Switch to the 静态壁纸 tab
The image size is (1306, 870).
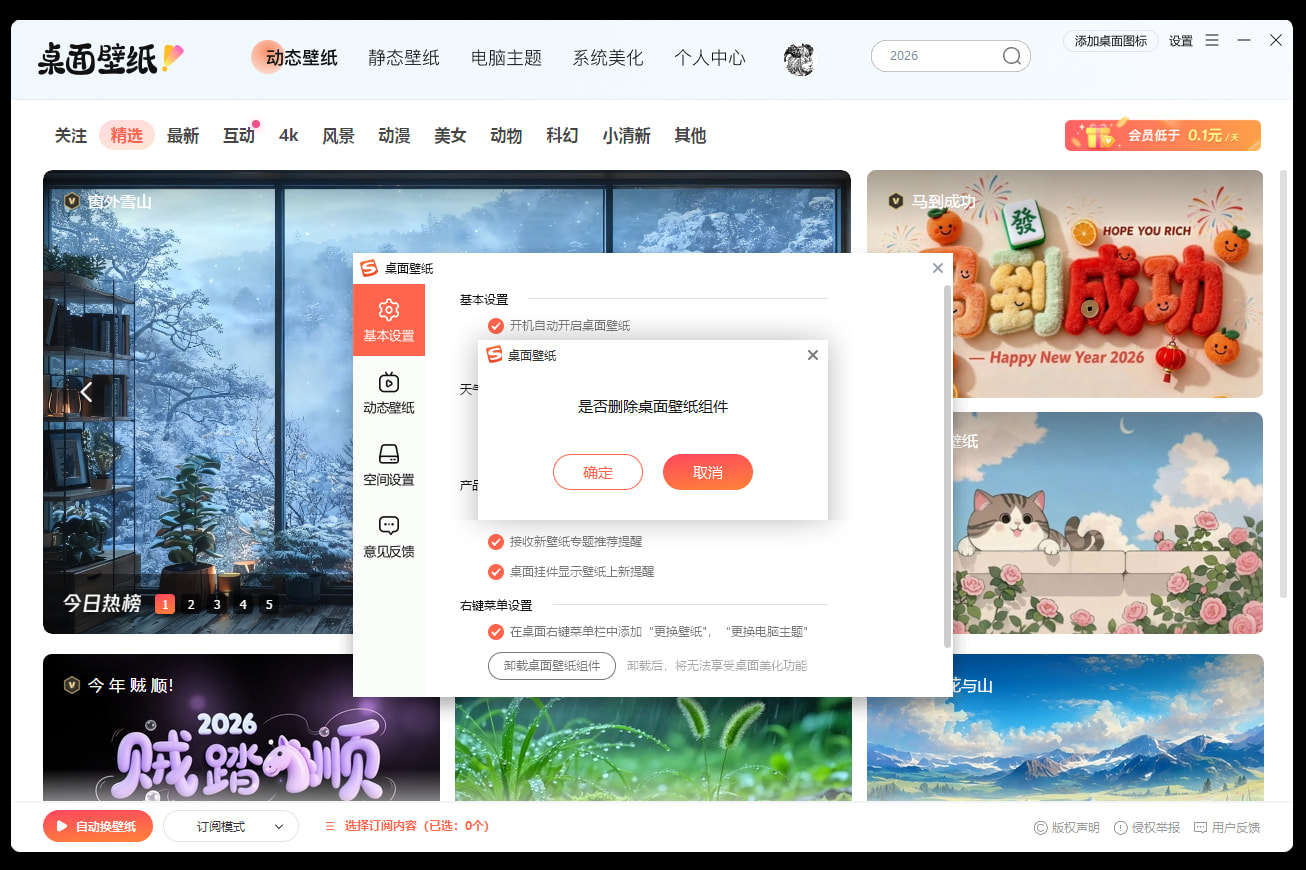403,58
